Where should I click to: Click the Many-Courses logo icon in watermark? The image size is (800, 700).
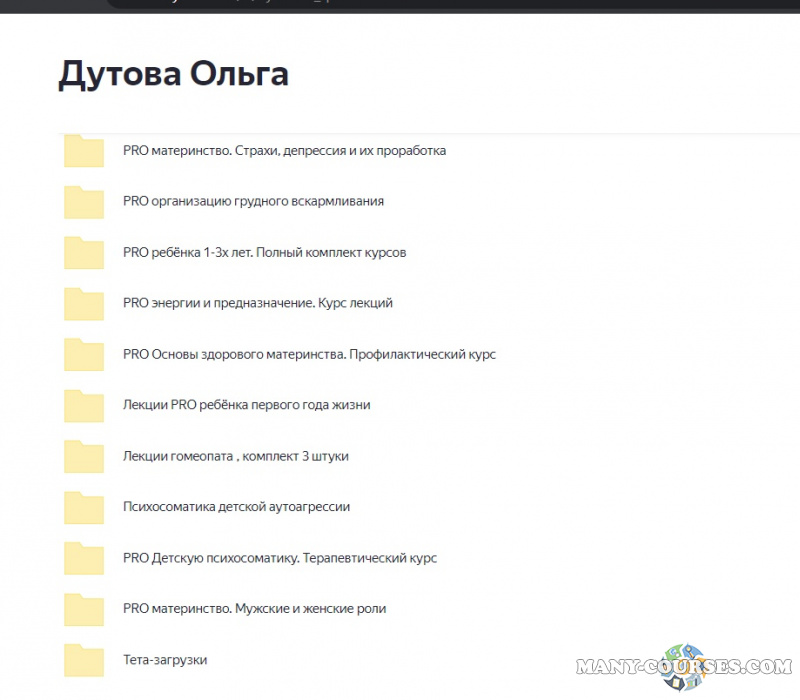coord(685,666)
